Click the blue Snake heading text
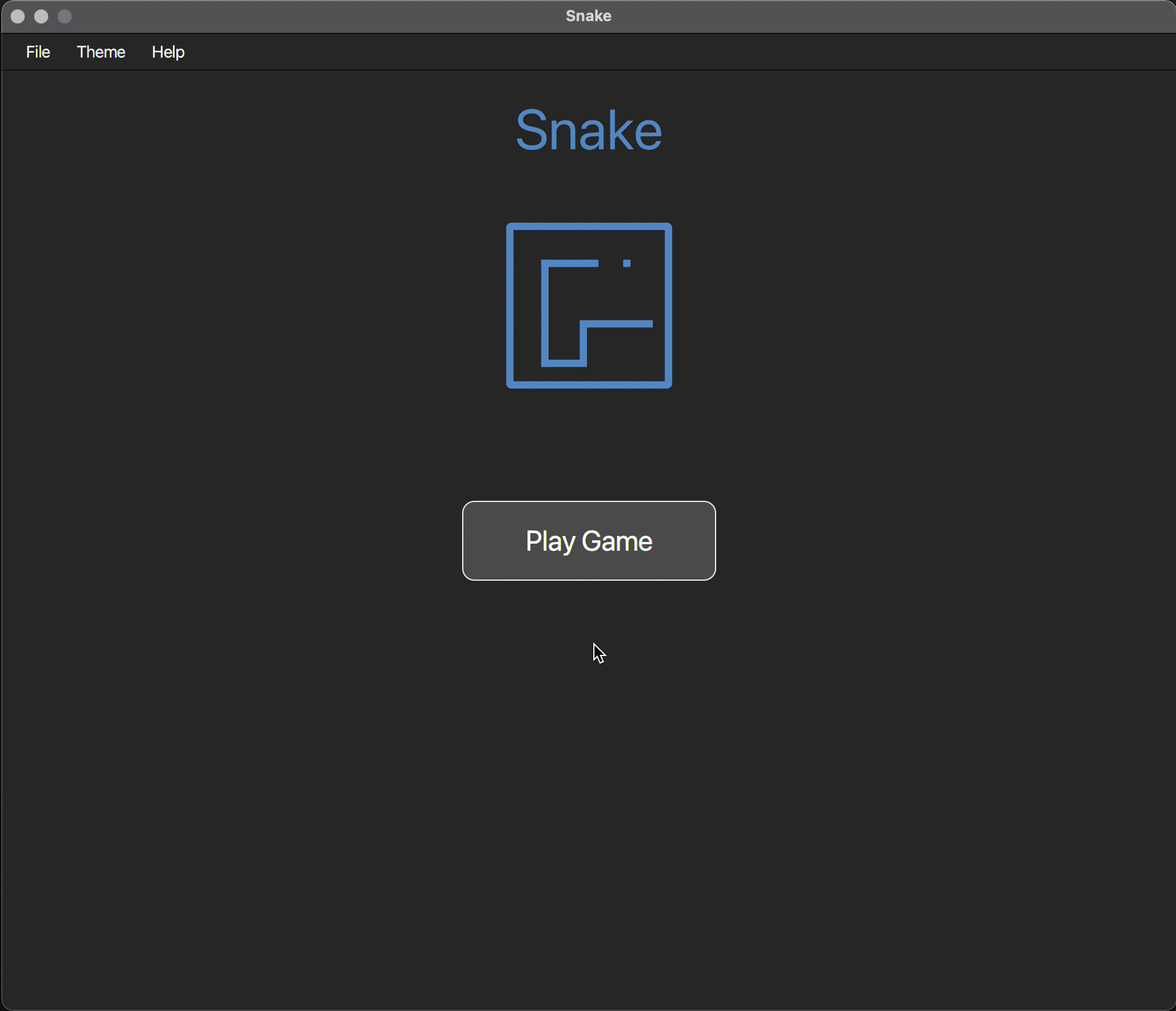1176x1011 pixels. [589, 130]
